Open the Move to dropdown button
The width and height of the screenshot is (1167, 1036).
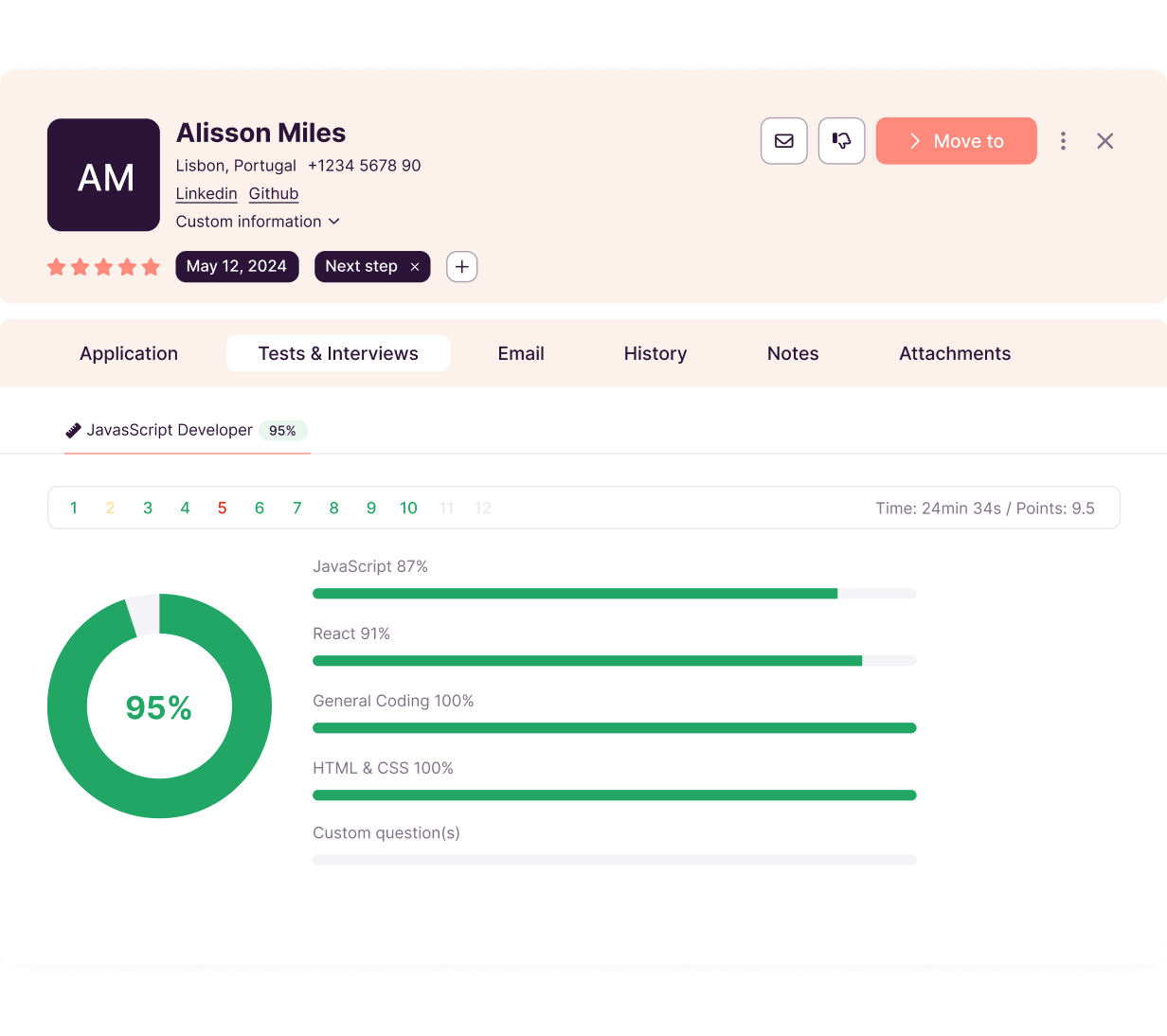[956, 141]
